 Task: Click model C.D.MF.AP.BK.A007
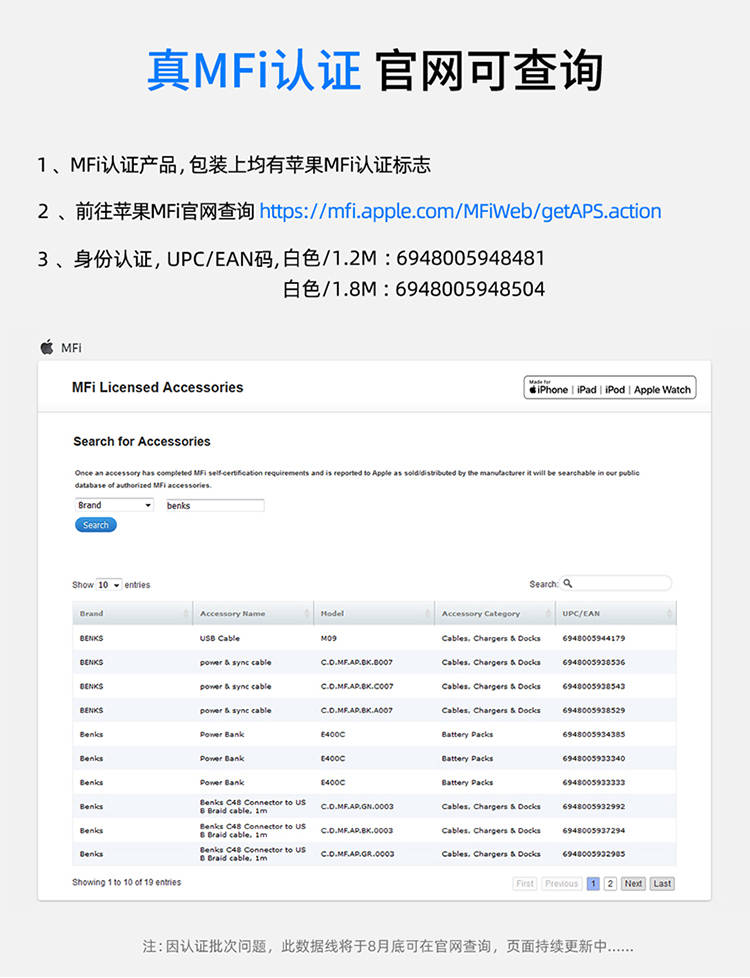(x=357, y=710)
